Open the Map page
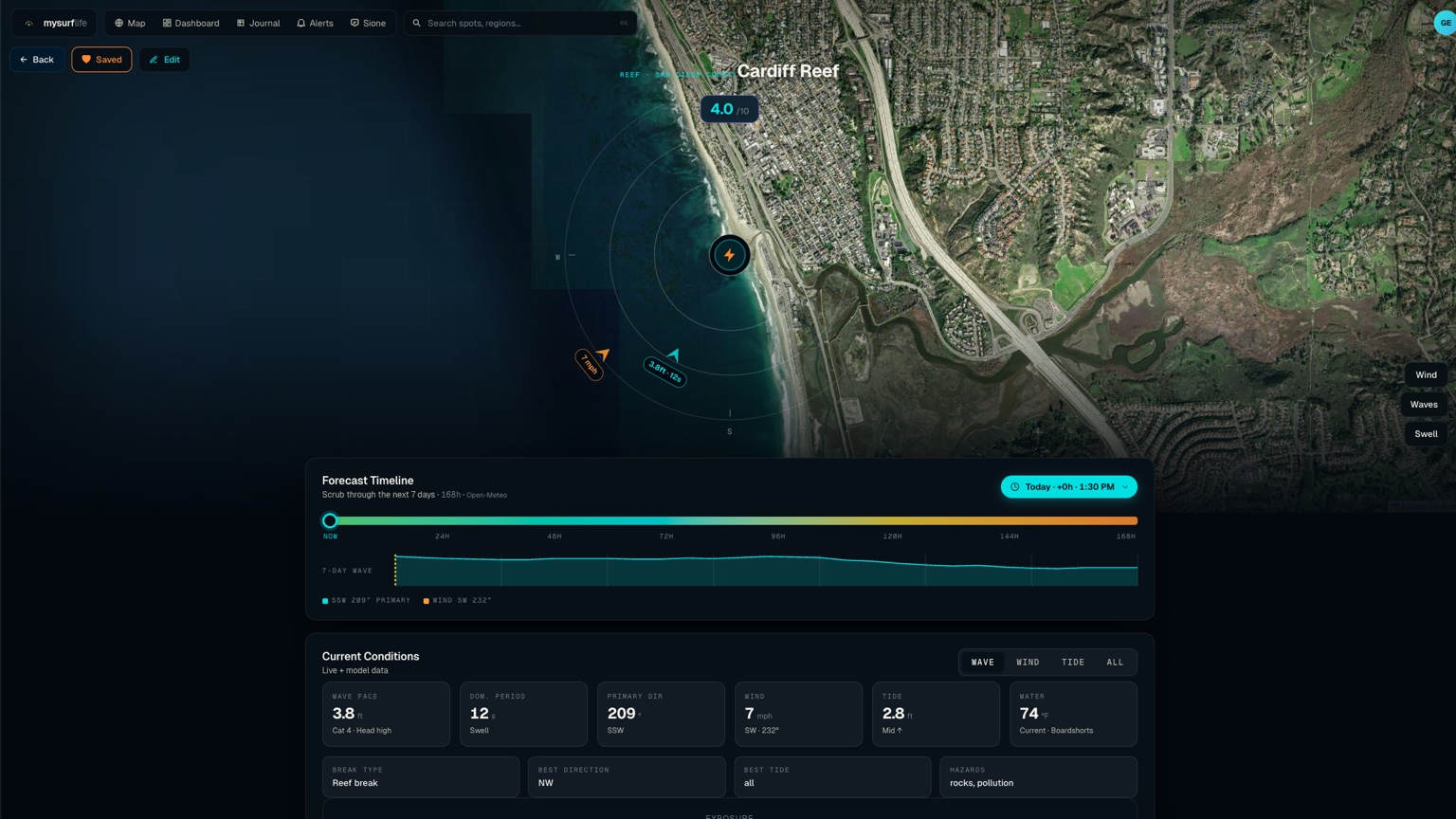The width and height of the screenshot is (1456, 819). tap(130, 23)
